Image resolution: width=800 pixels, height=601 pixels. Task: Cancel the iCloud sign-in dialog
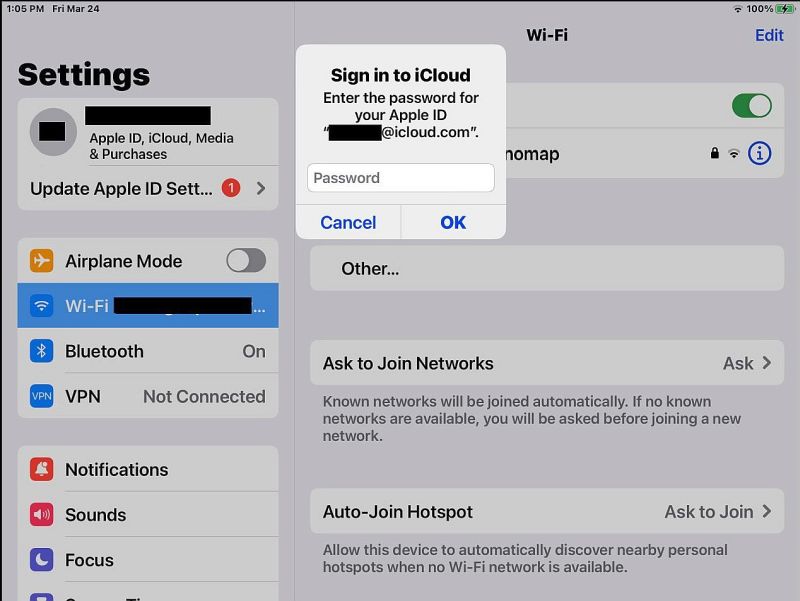point(348,222)
